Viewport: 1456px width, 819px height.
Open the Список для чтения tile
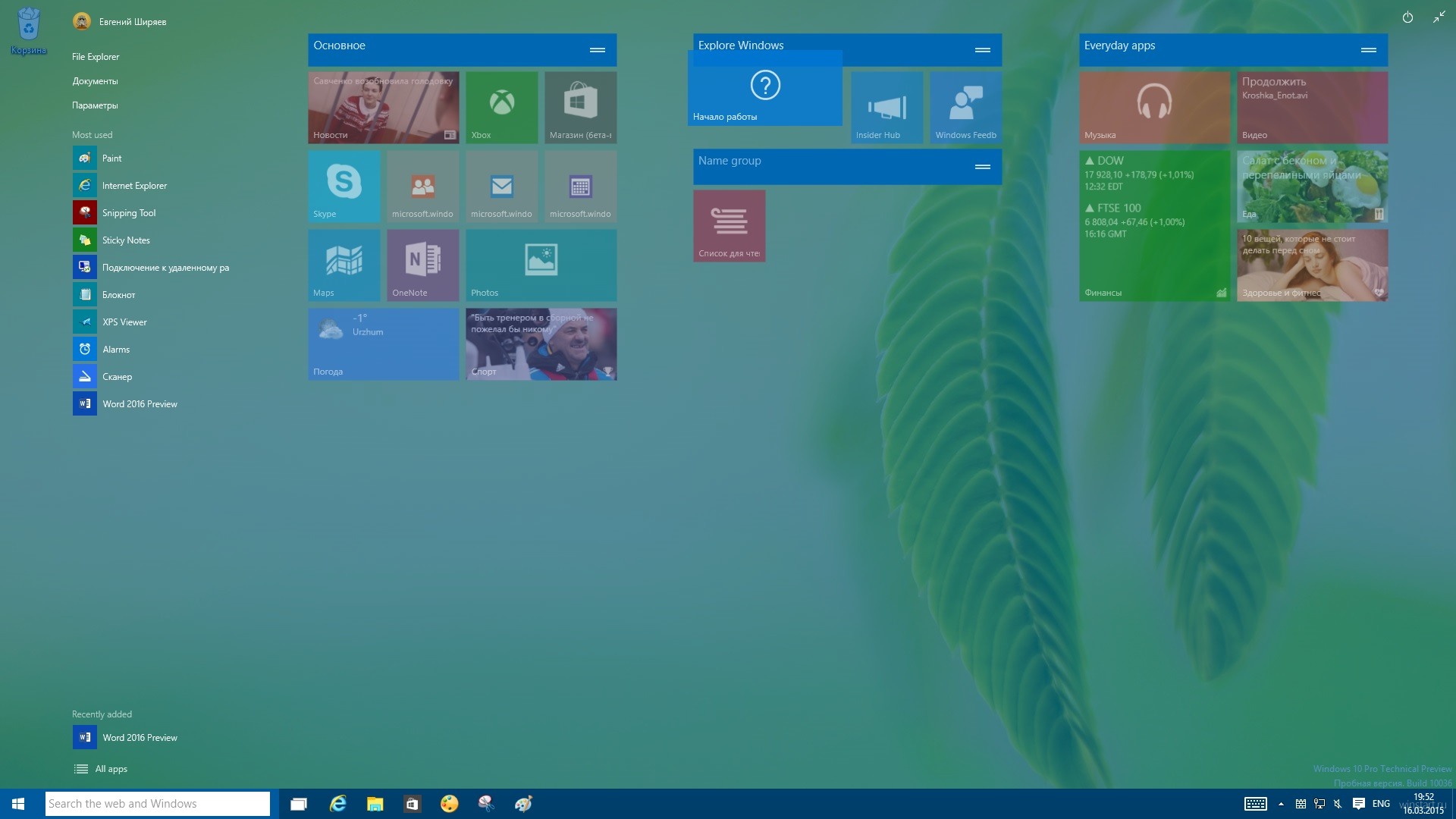pos(729,226)
